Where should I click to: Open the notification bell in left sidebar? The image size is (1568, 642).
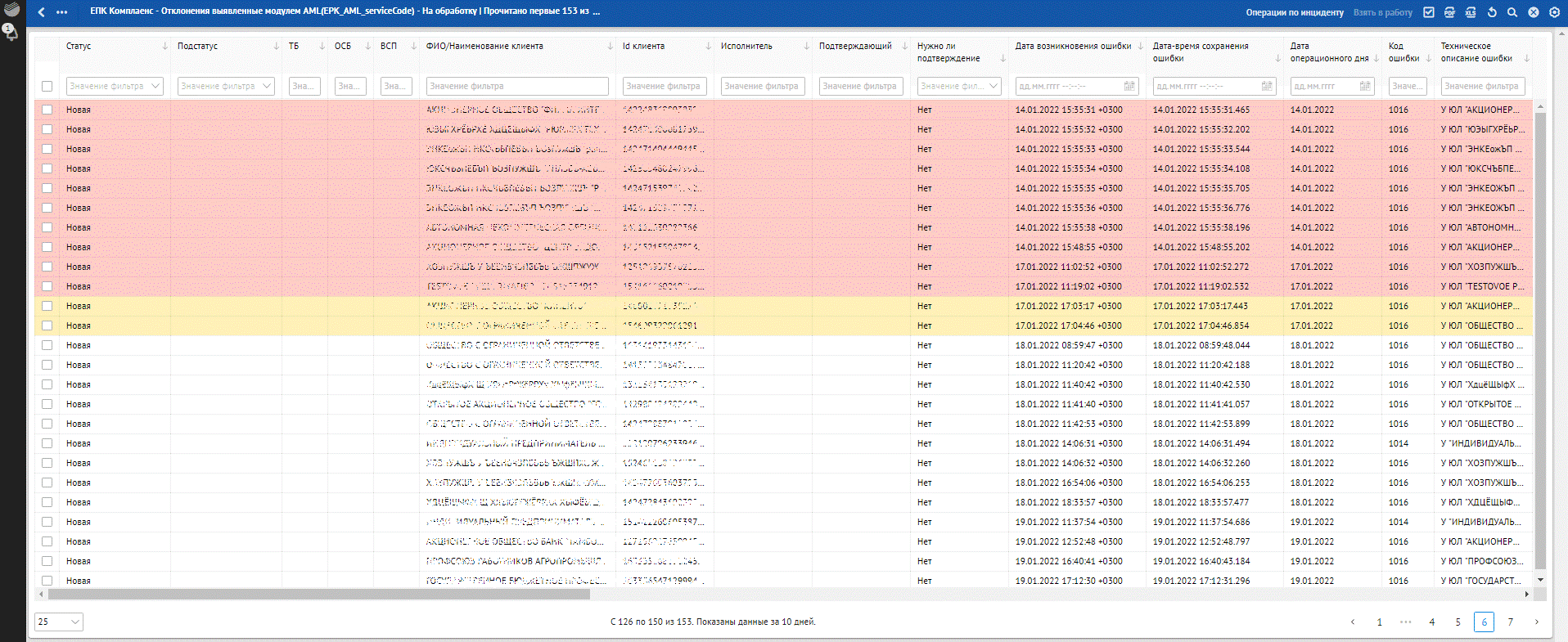[x=11, y=32]
